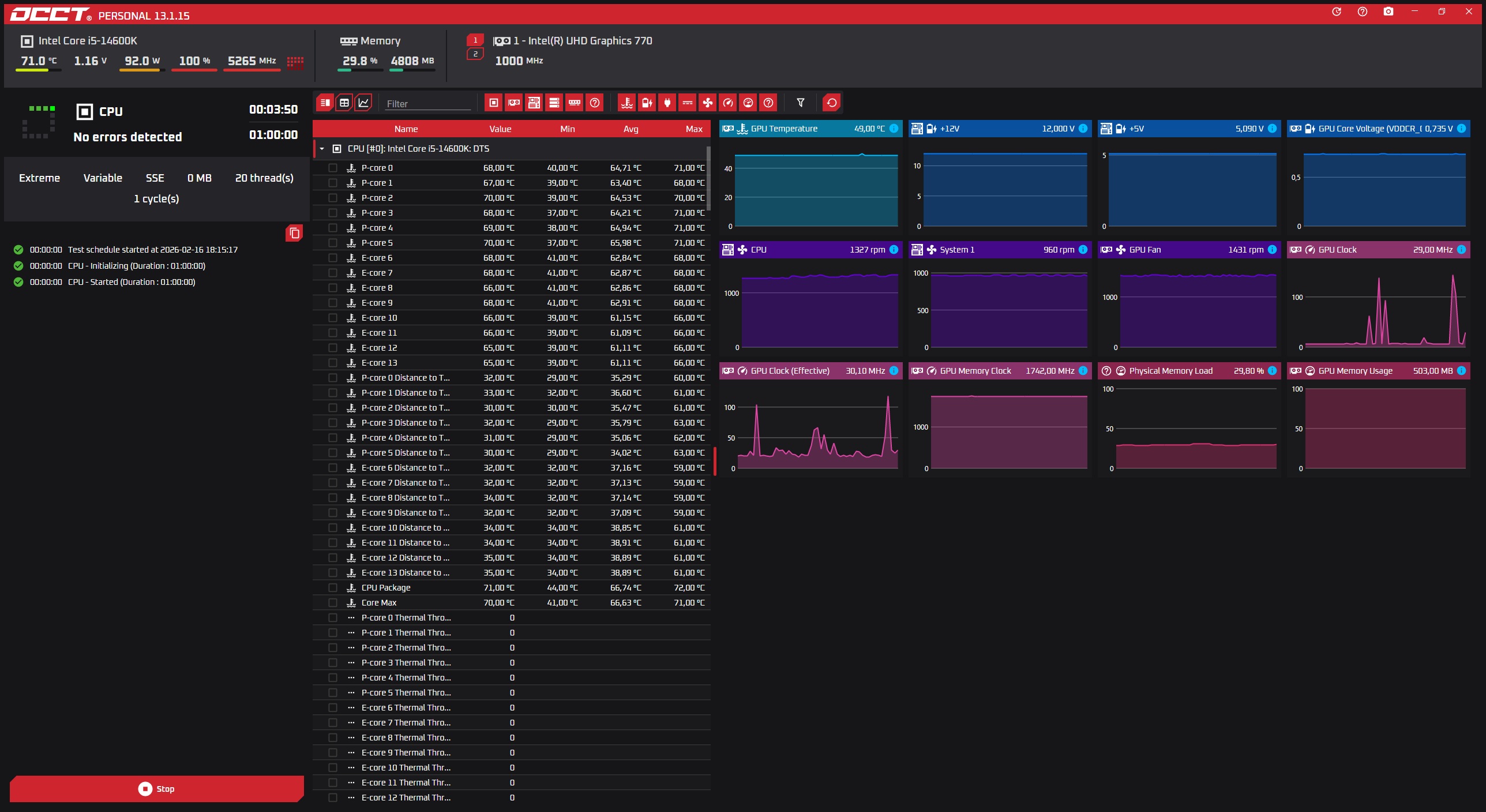
Task: Sort table by Max column header
Action: pos(693,129)
